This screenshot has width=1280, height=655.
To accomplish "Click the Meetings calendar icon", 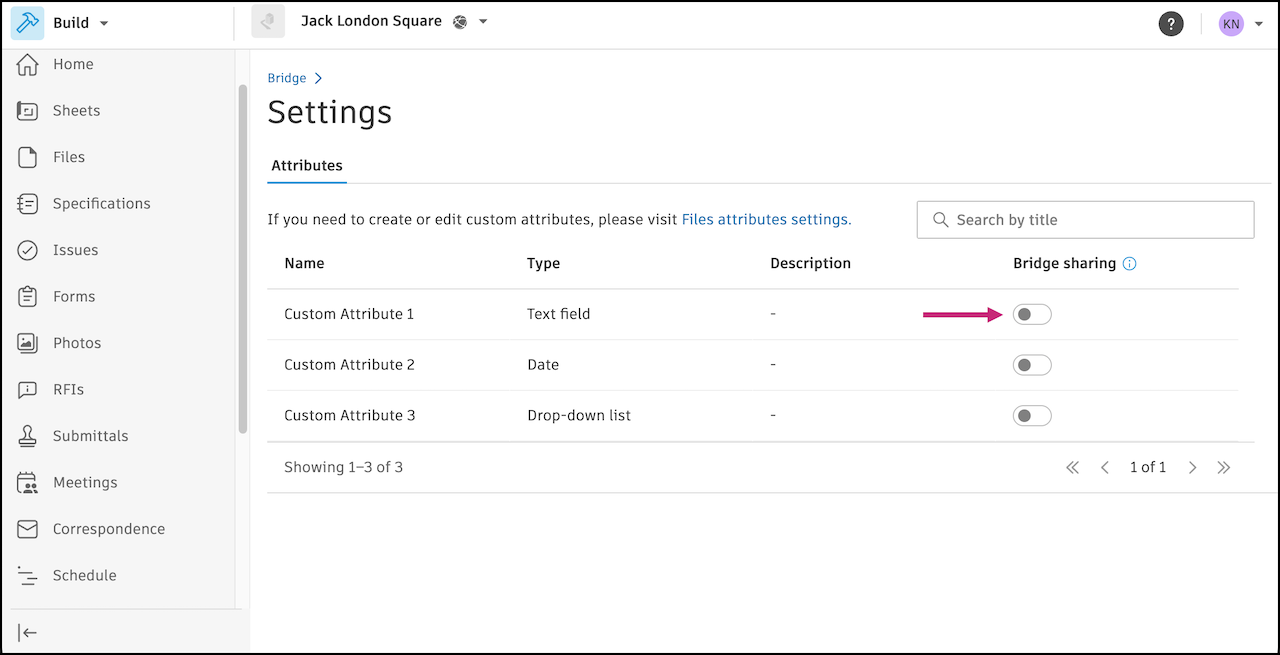I will point(28,483).
